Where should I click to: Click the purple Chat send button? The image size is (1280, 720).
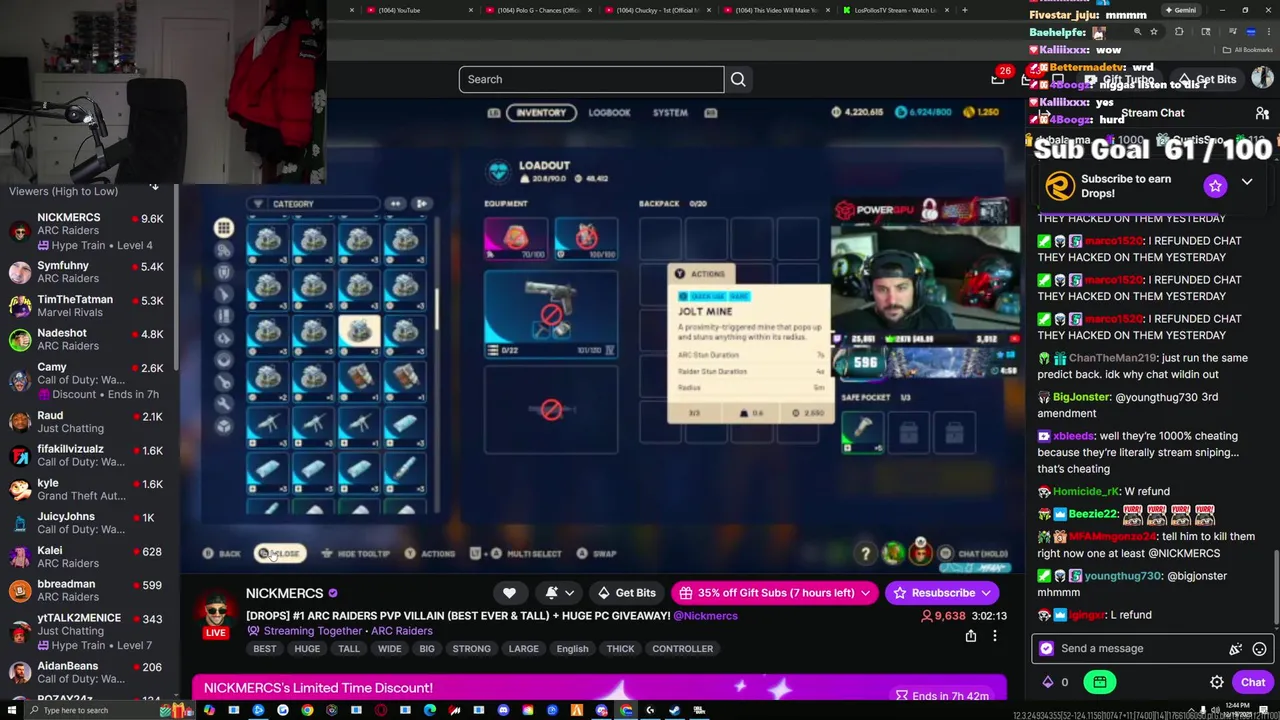[x=1253, y=682]
